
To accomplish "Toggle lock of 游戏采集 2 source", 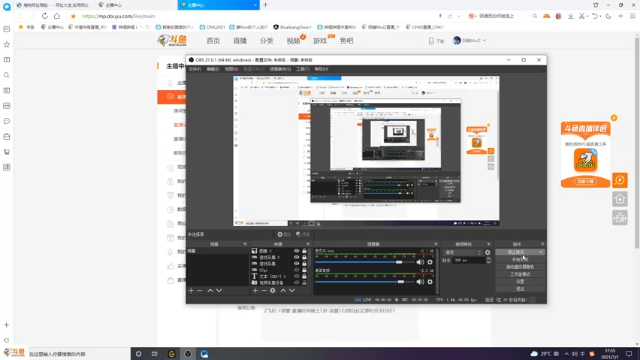I will [304, 257].
